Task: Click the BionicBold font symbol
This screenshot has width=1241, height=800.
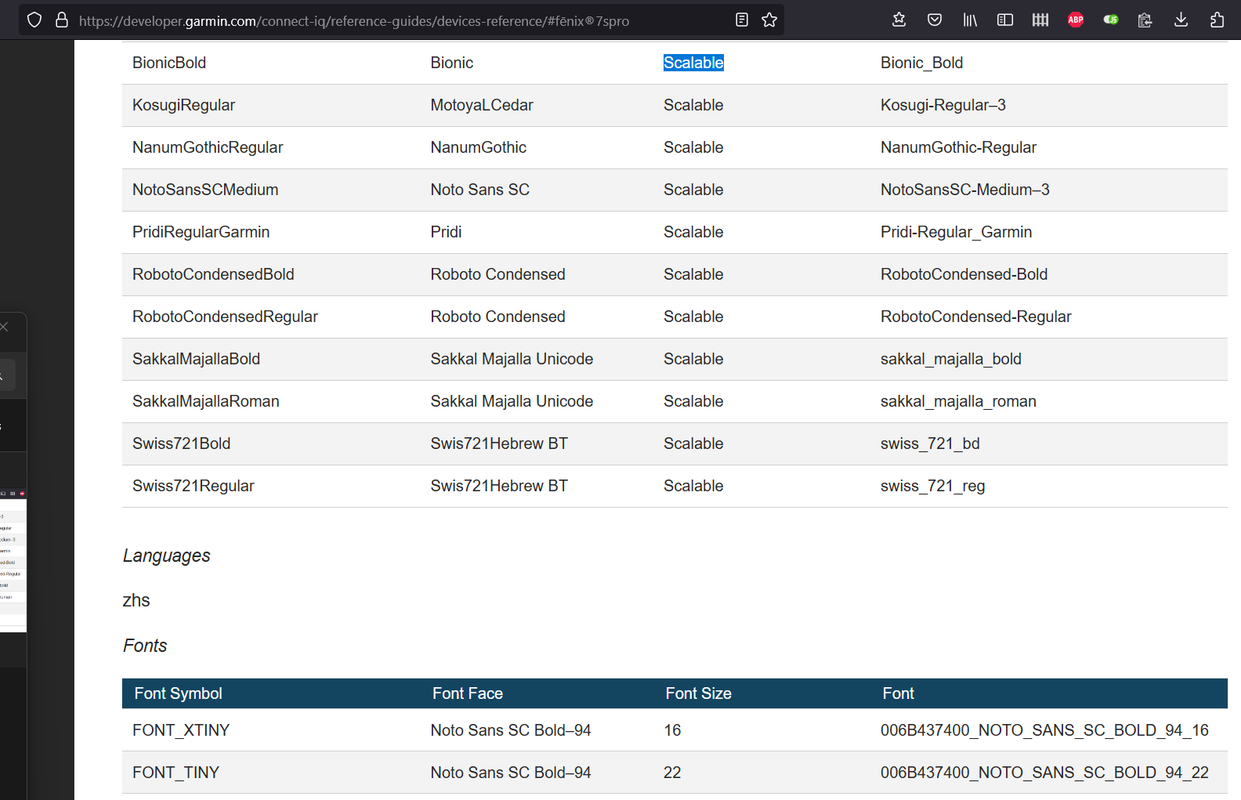Action: tap(169, 63)
